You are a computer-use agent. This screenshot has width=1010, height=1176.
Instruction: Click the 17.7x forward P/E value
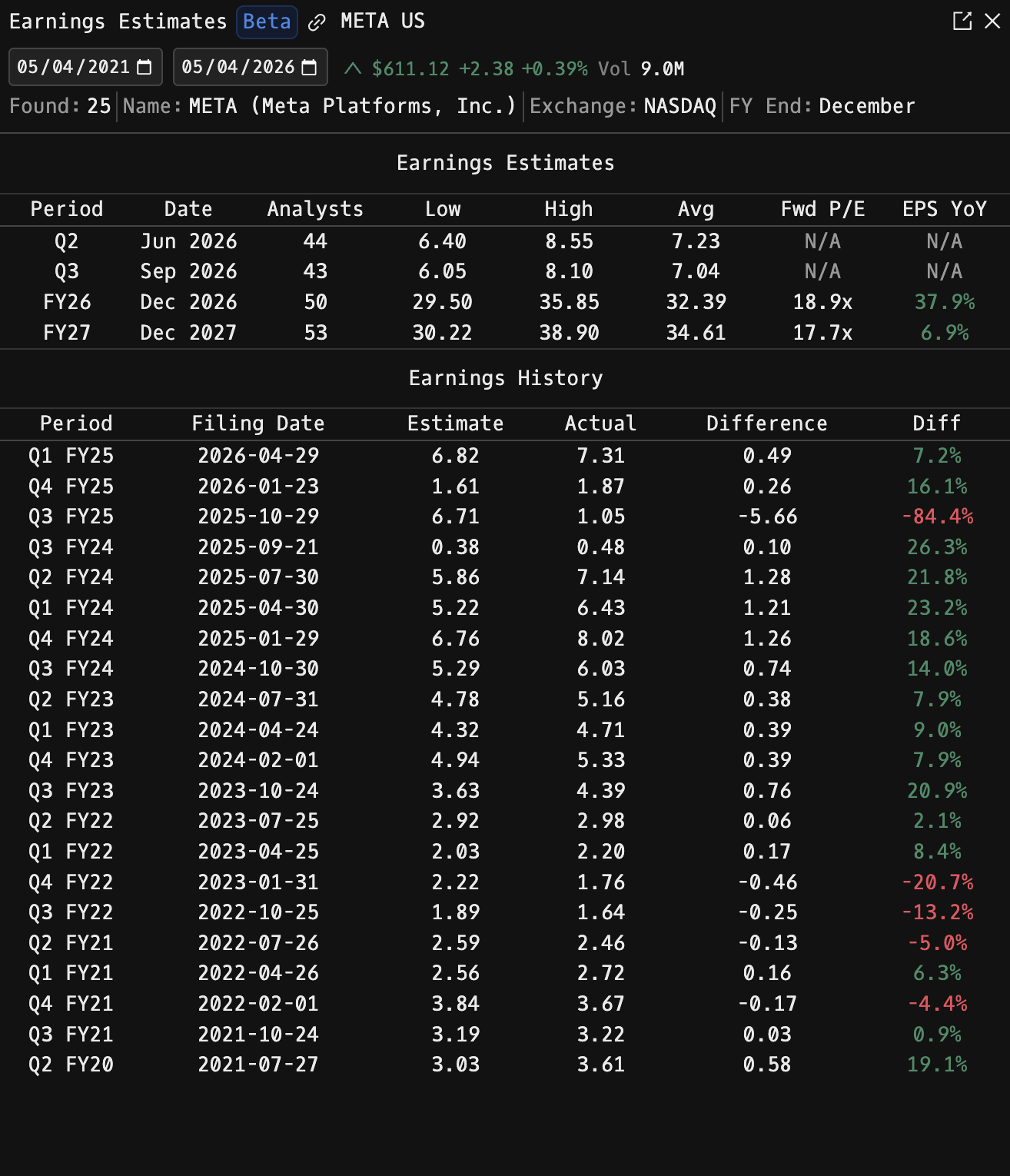pos(822,333)
